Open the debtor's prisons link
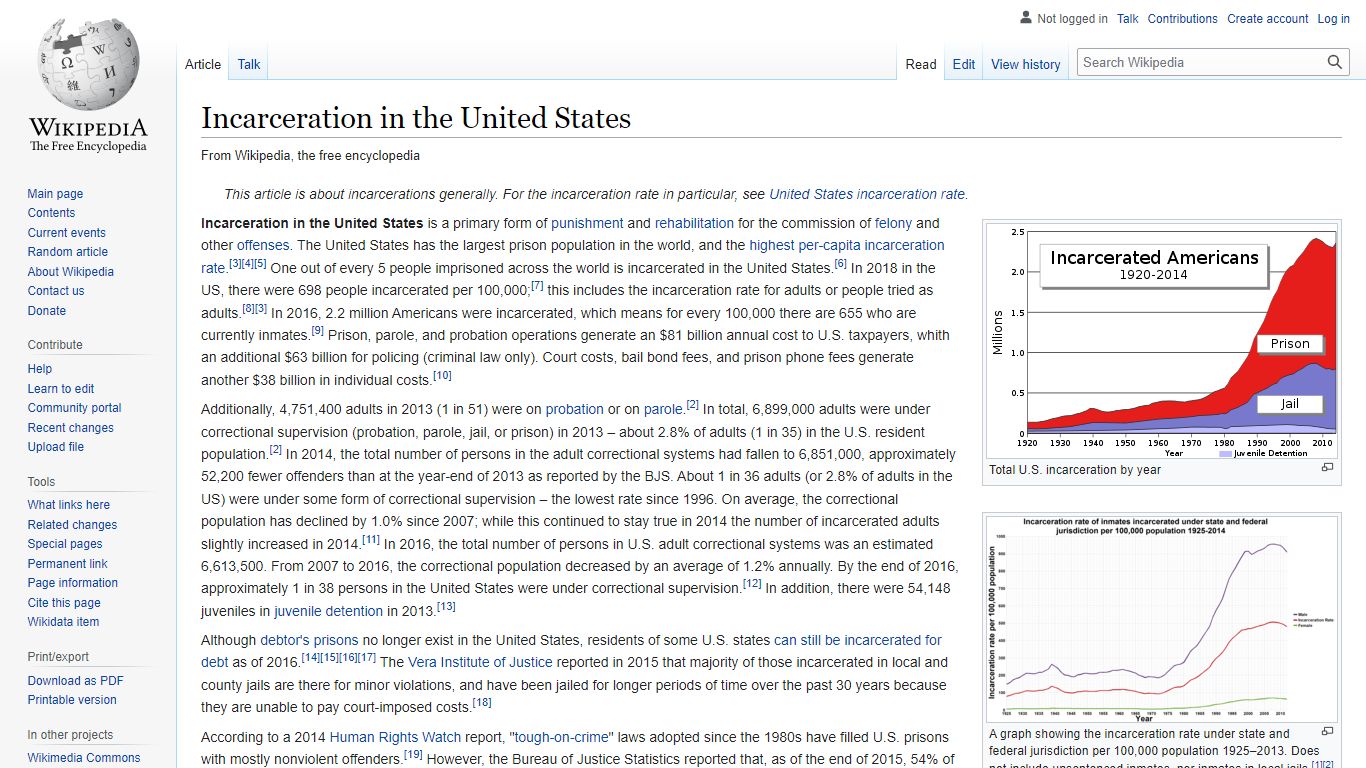 tap(309, 640)
